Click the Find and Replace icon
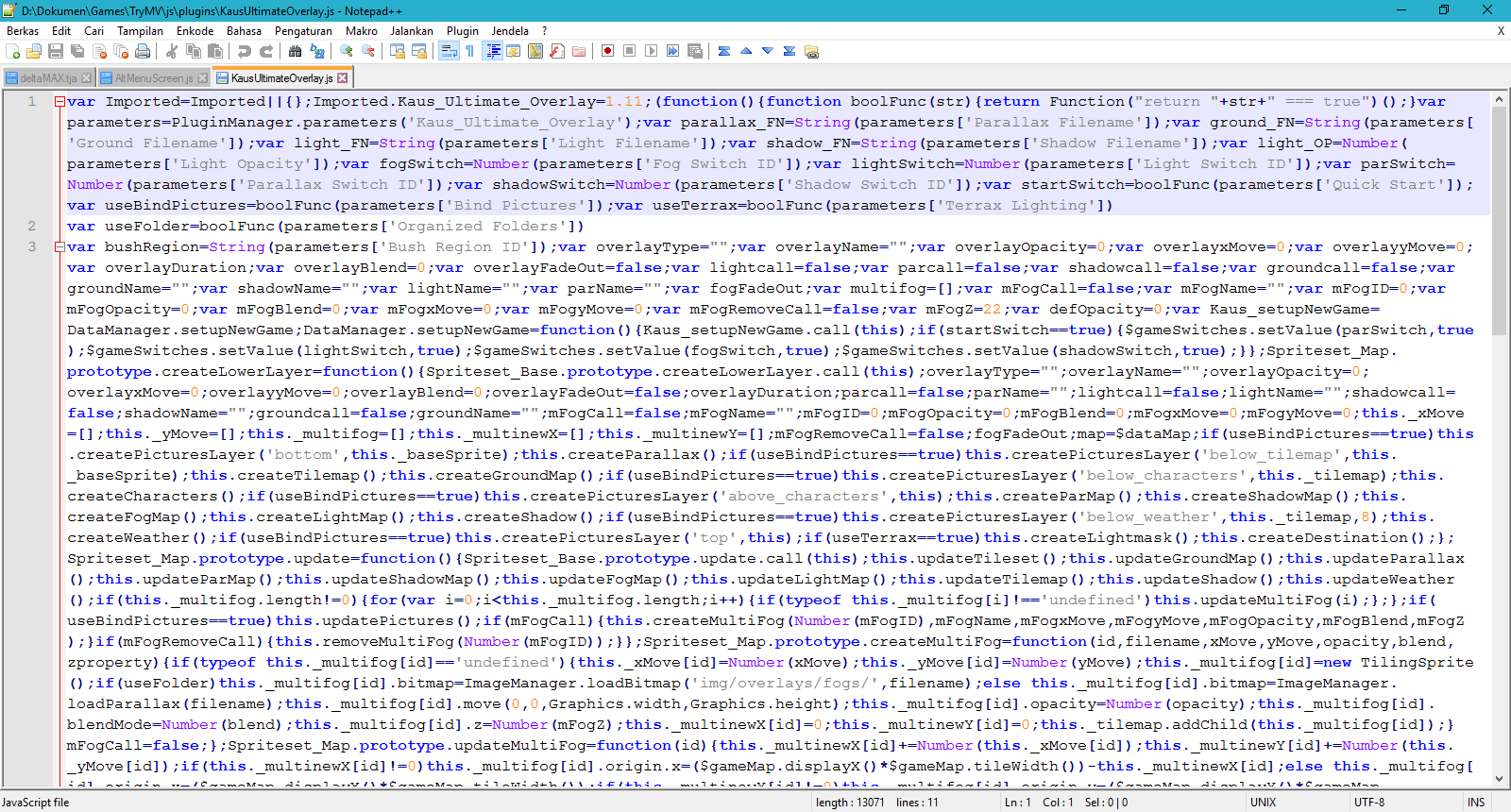 pos(317,51)
